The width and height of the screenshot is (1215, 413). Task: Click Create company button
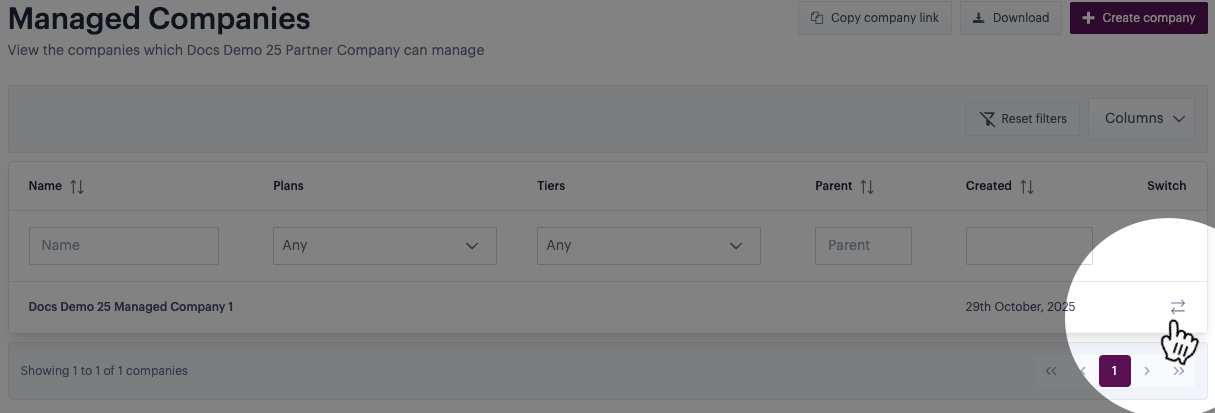pos(1138,18)
